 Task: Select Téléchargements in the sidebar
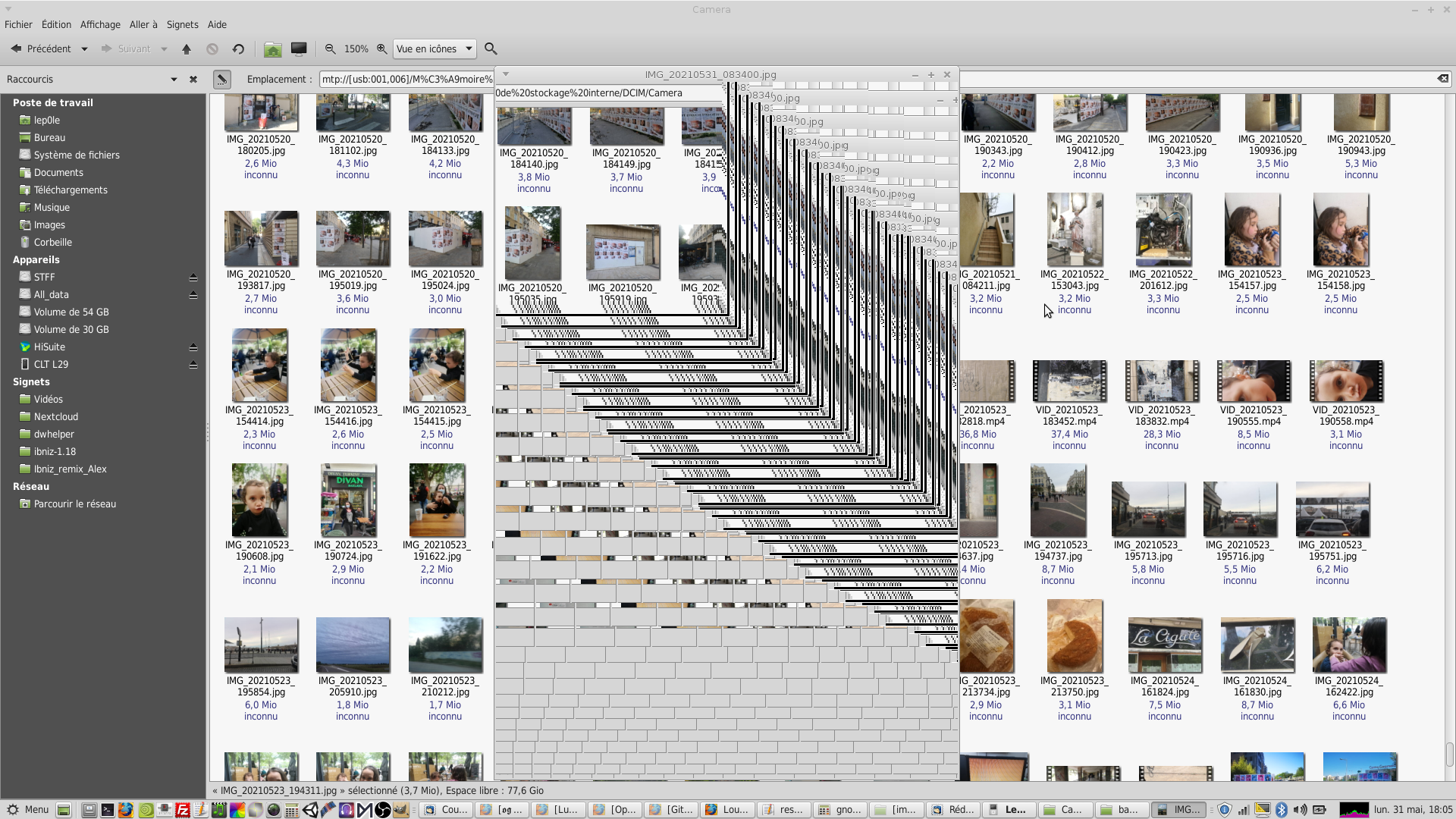[71, 190]
